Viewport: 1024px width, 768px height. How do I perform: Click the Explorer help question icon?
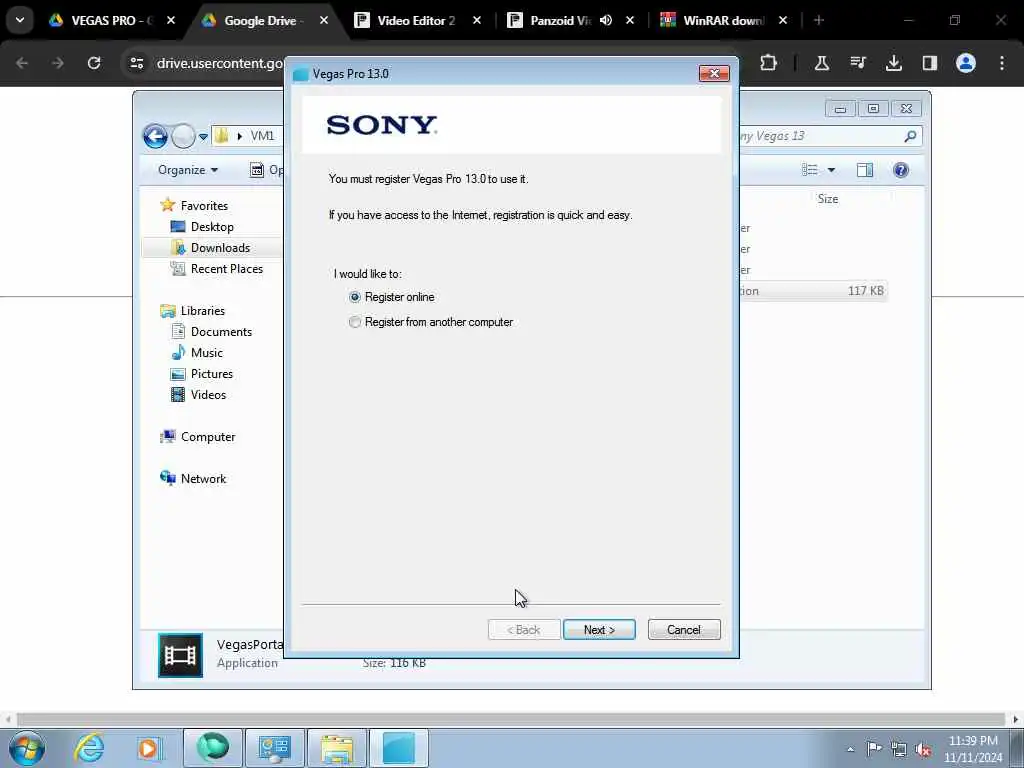click(901, 170)
